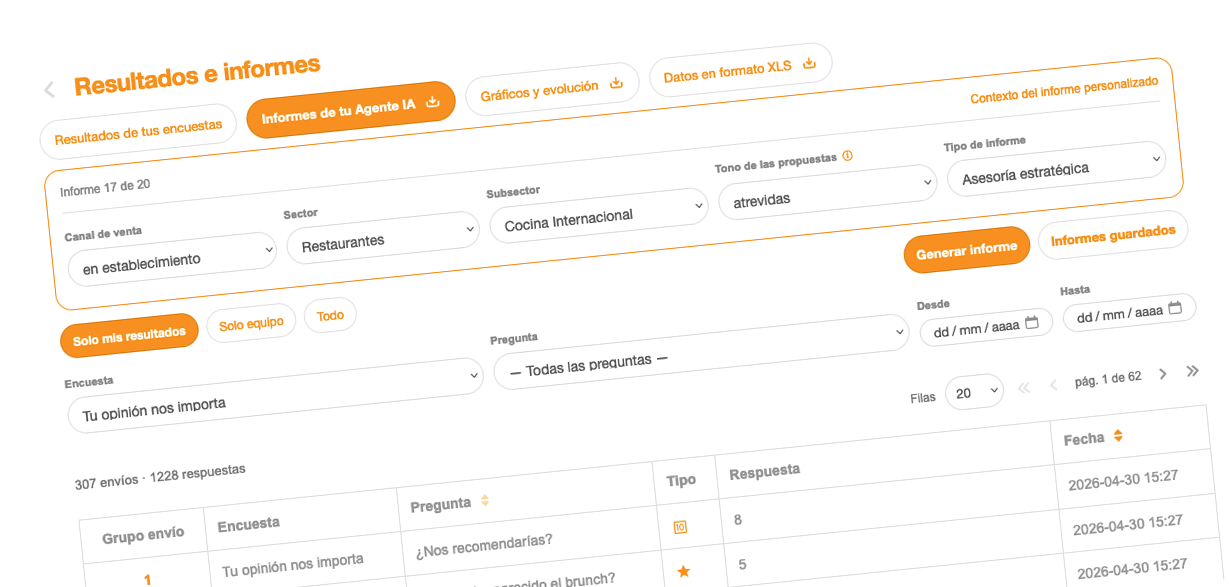Go to previous page chevron

[x=1053, y=385]
